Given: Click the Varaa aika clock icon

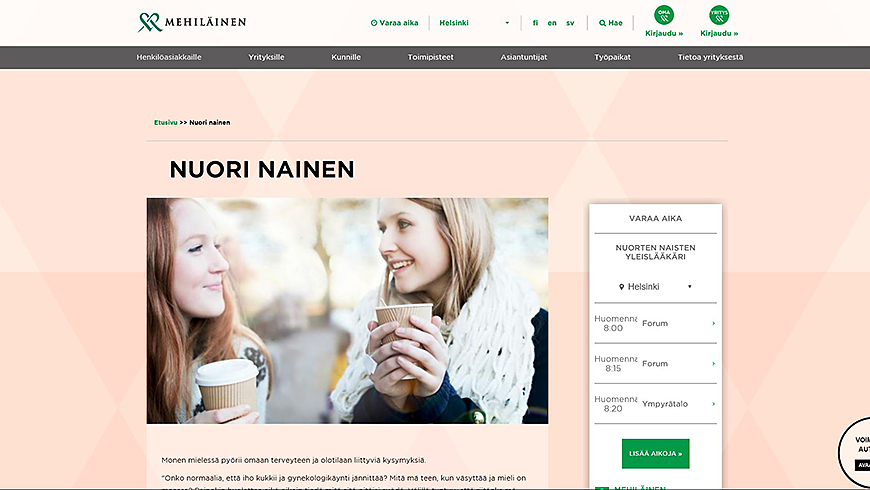Looking at the screenshot, I should point(374,23).
